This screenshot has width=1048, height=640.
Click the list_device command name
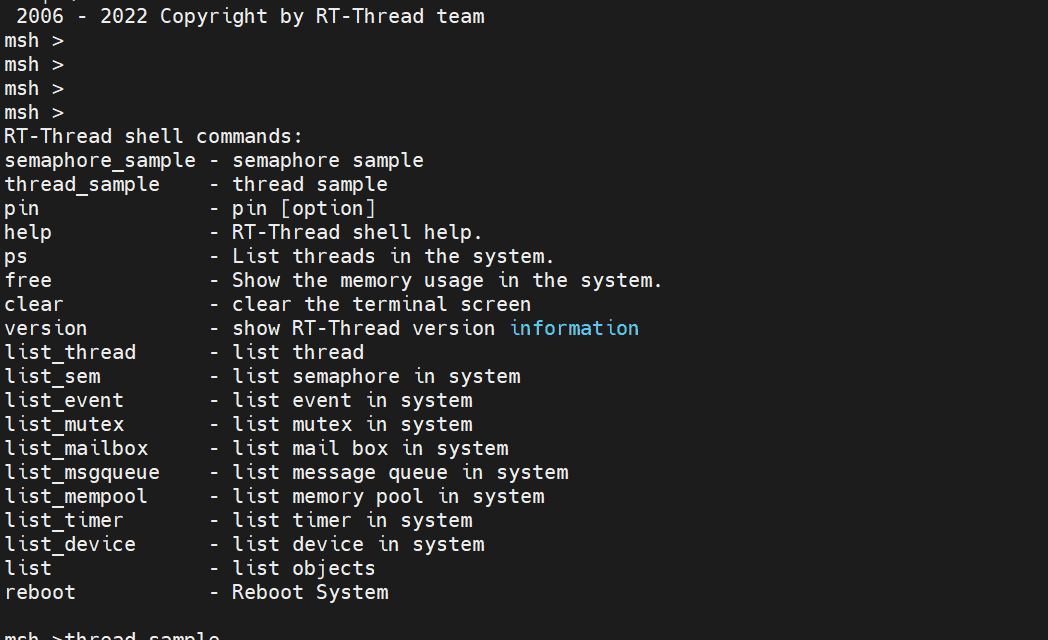coord(70,544)
